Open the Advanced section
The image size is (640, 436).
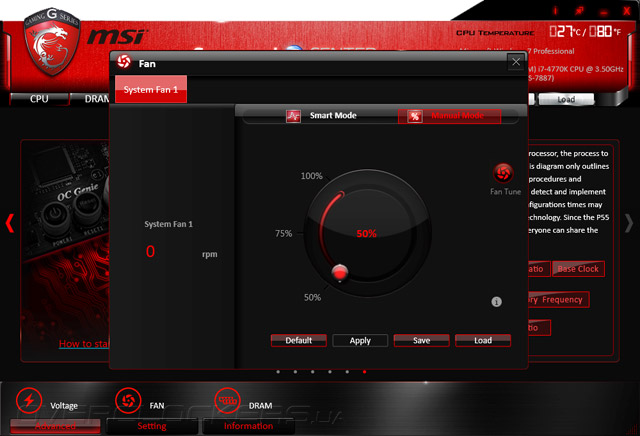55,426
